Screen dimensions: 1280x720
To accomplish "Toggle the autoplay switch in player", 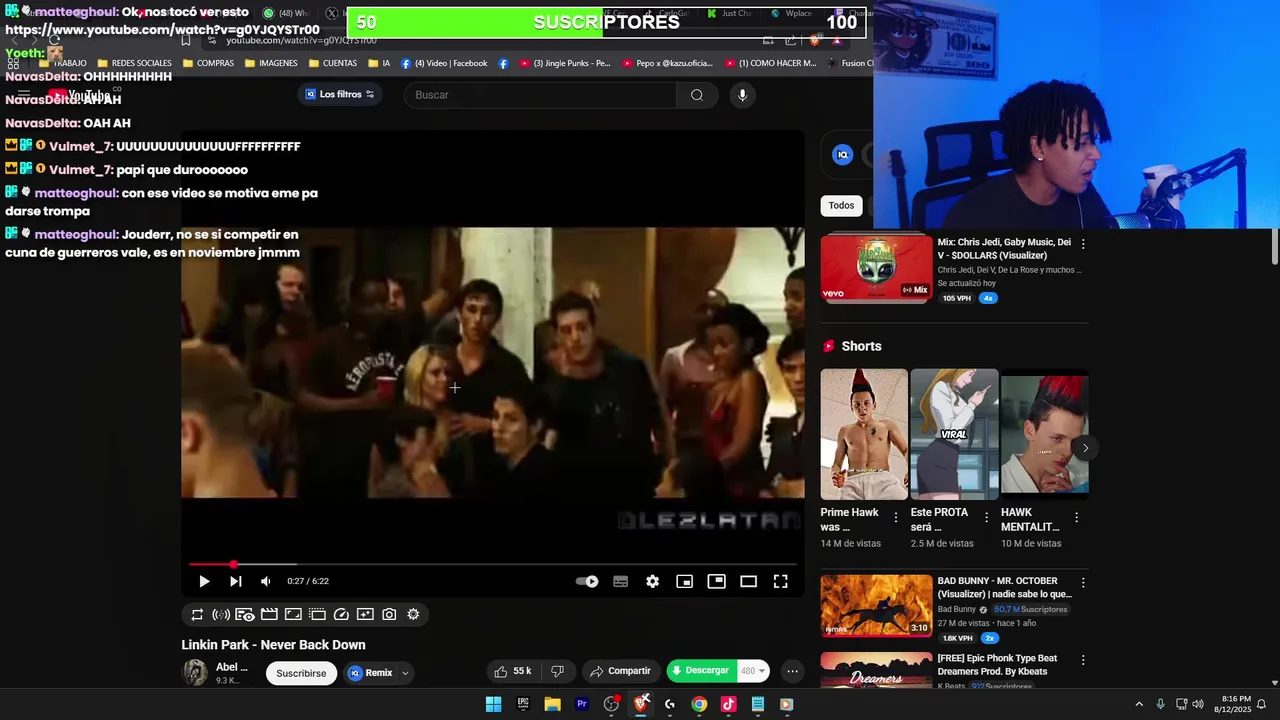I will 587,581.
